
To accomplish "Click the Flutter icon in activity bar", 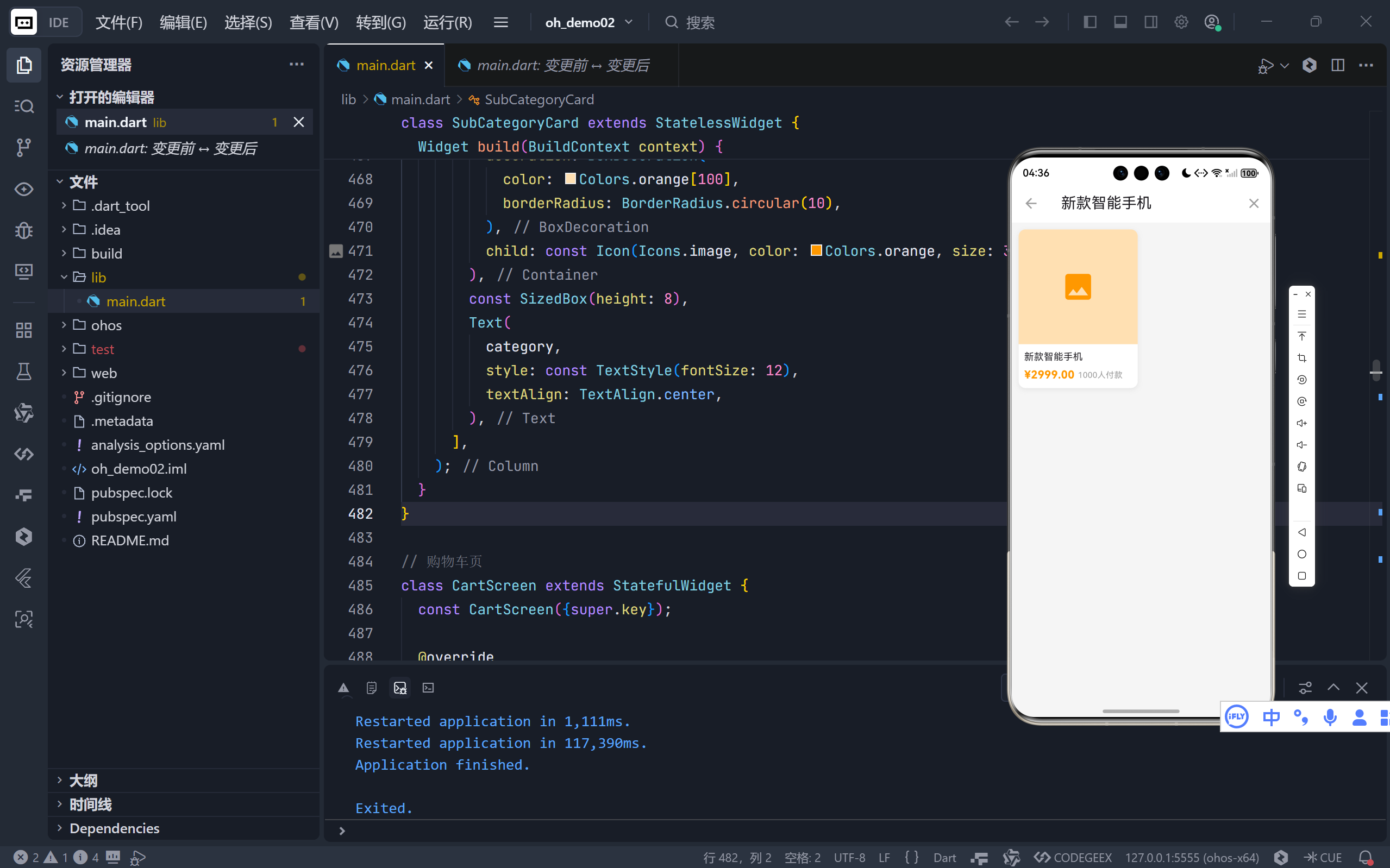I will [x=23, y=578].
